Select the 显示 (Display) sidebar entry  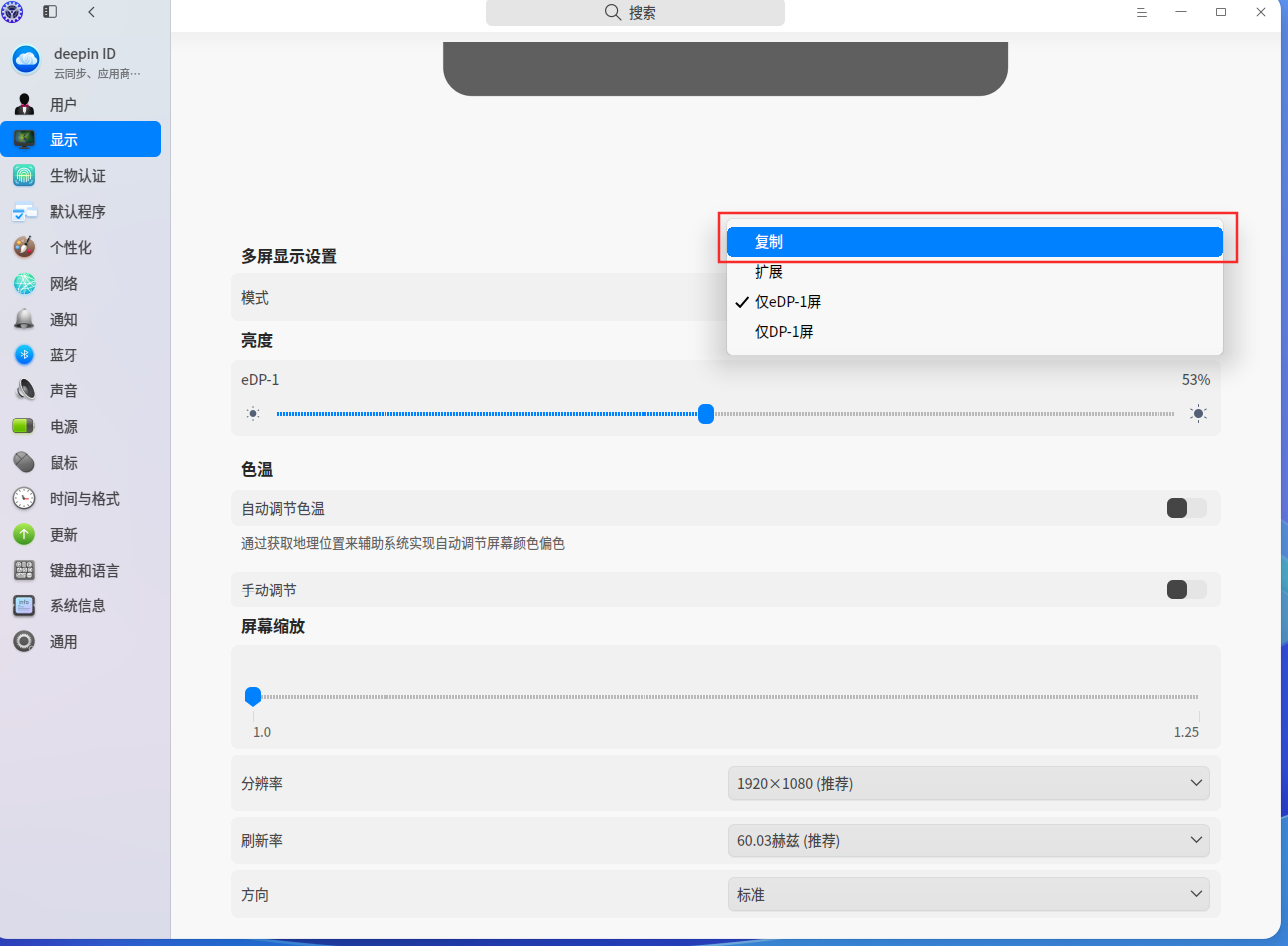click(81, 139)
